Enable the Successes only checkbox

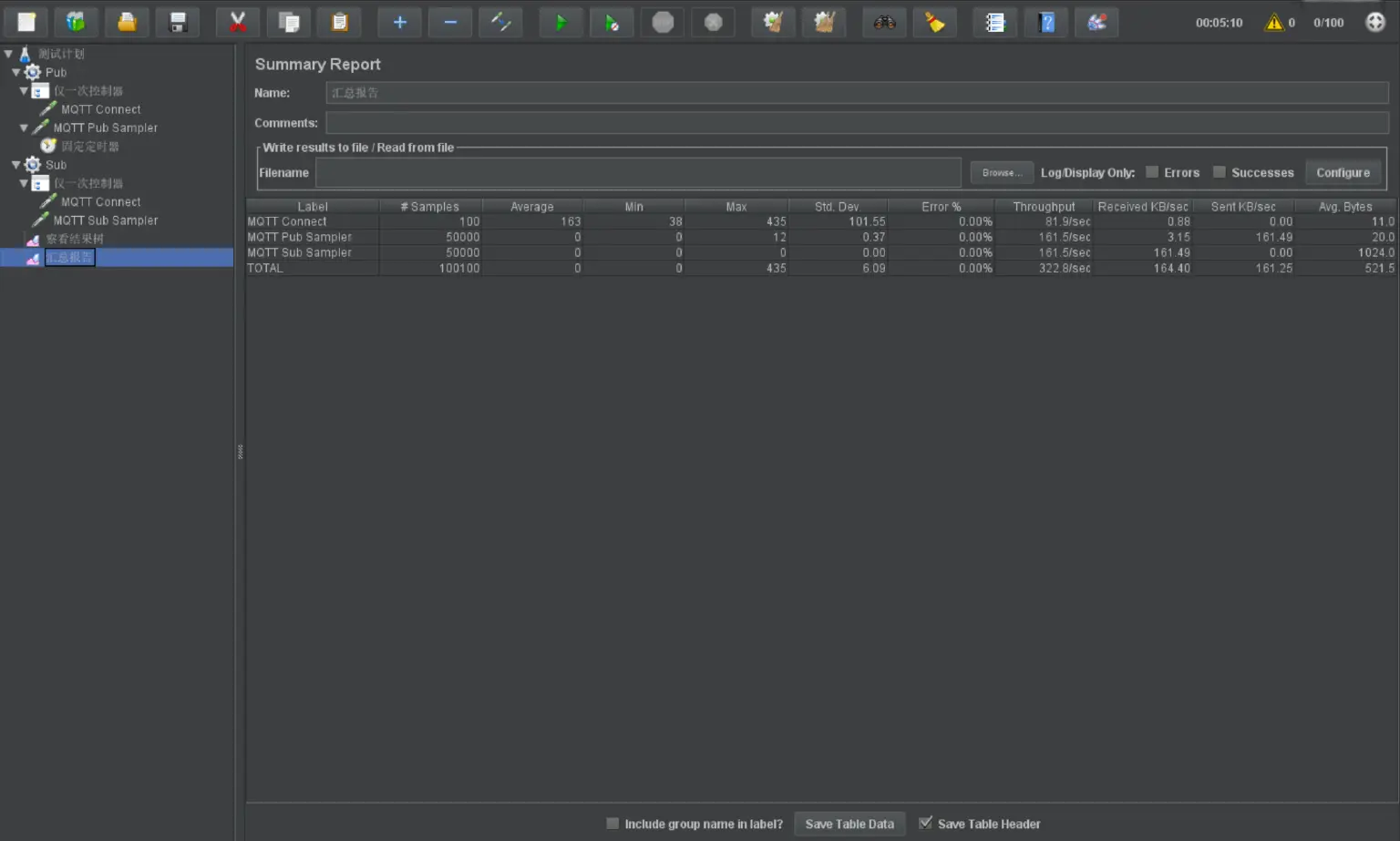[x=1220, y=172]
